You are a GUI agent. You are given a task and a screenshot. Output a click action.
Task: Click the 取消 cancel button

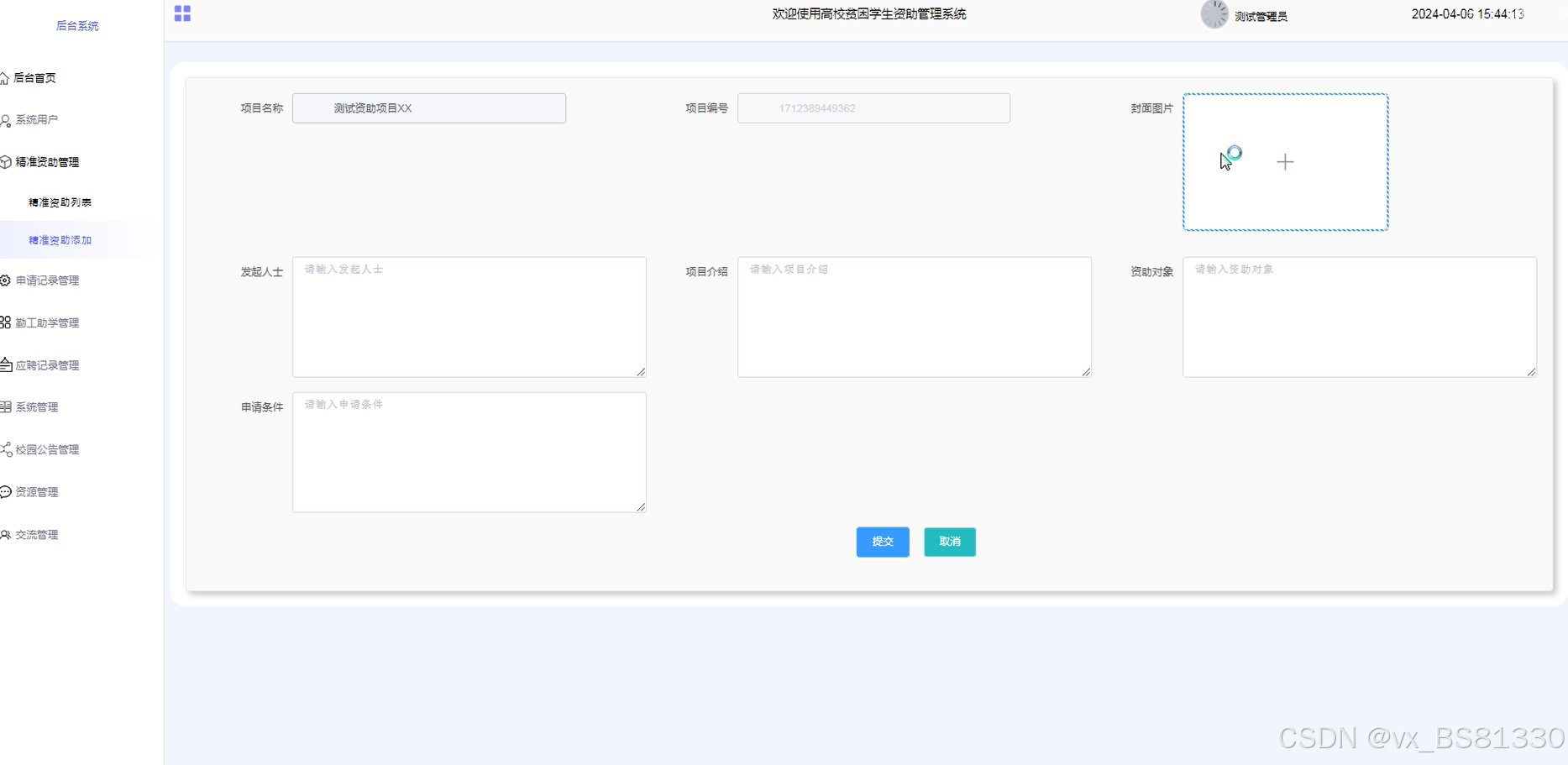[950, 542]
